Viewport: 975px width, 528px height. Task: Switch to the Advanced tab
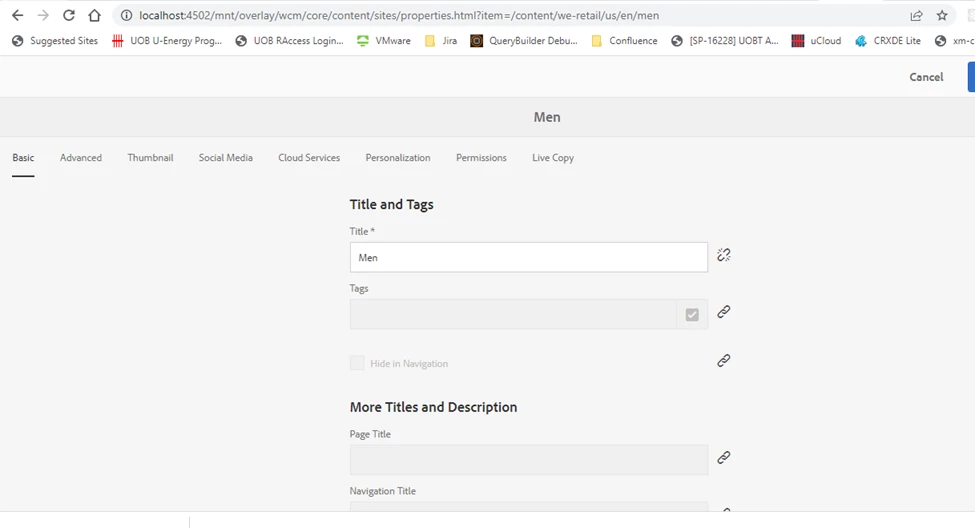pyautogui.click(x=81, y=158)
